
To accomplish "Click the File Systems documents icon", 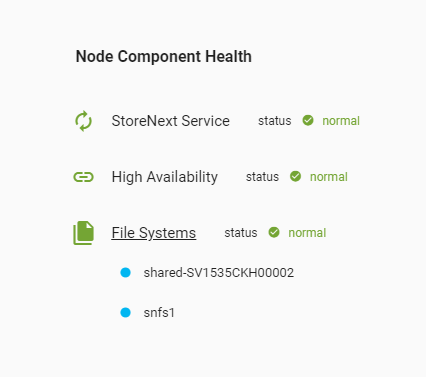I will (x=84, y=233).
